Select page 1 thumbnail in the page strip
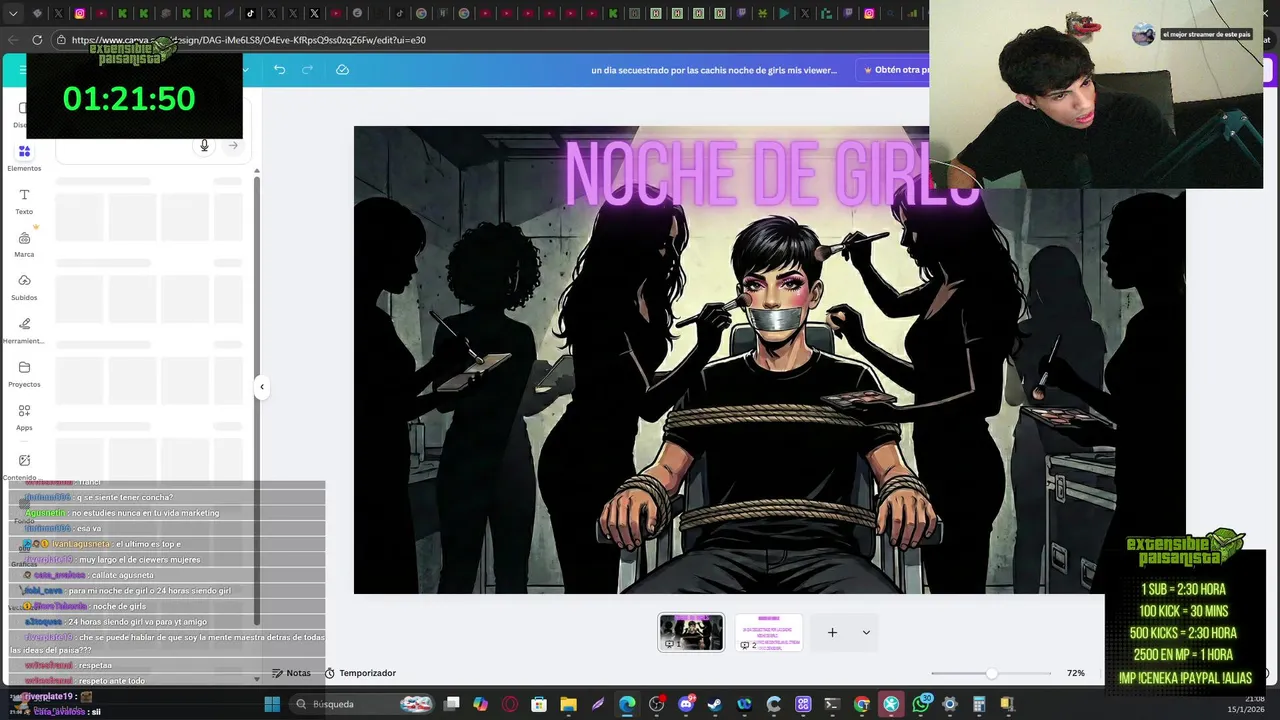1280x720 pixels. coord(691,632)
